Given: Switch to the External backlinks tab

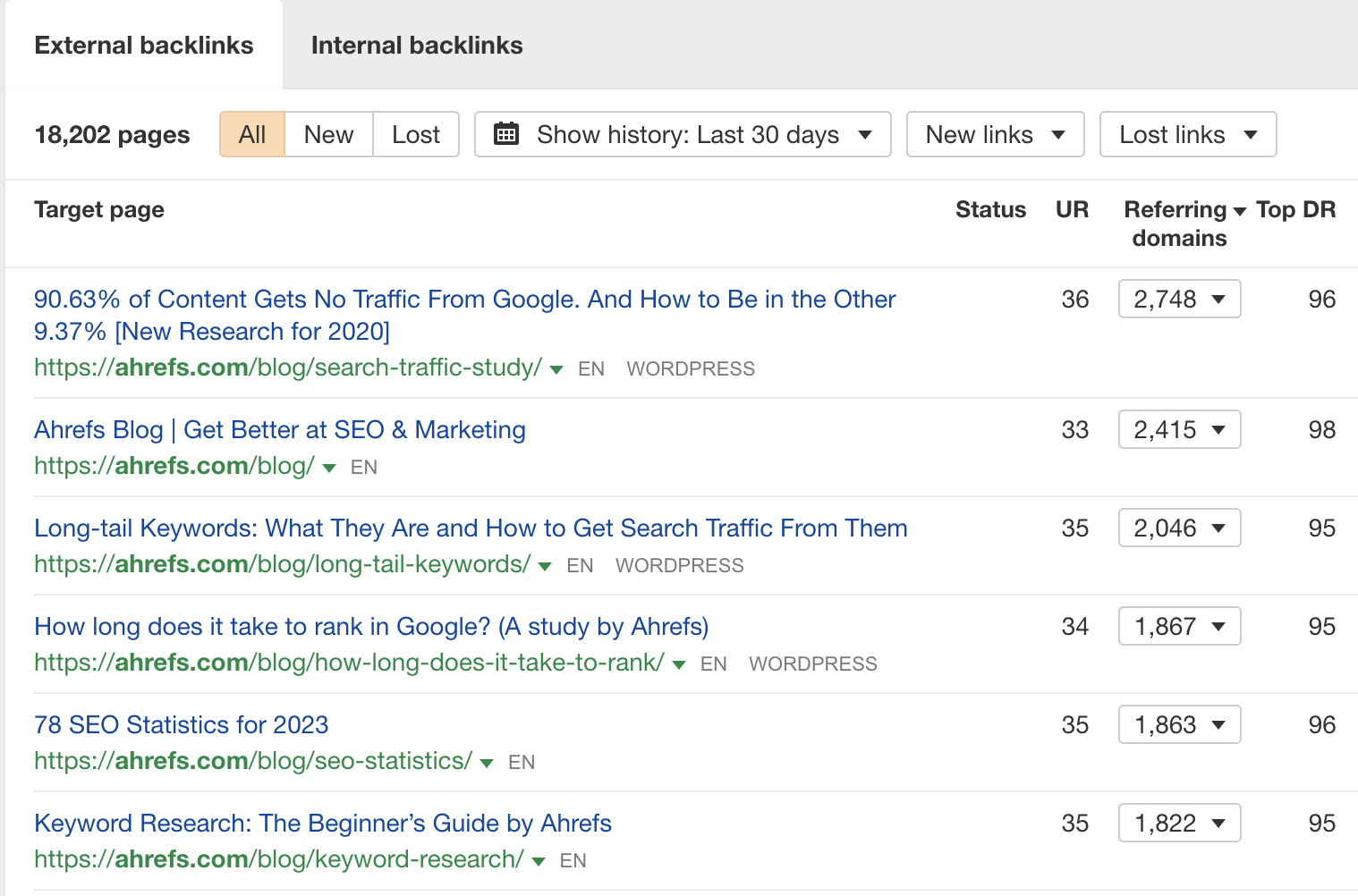Looking at the screenshot, I should (x=144, y=46).
